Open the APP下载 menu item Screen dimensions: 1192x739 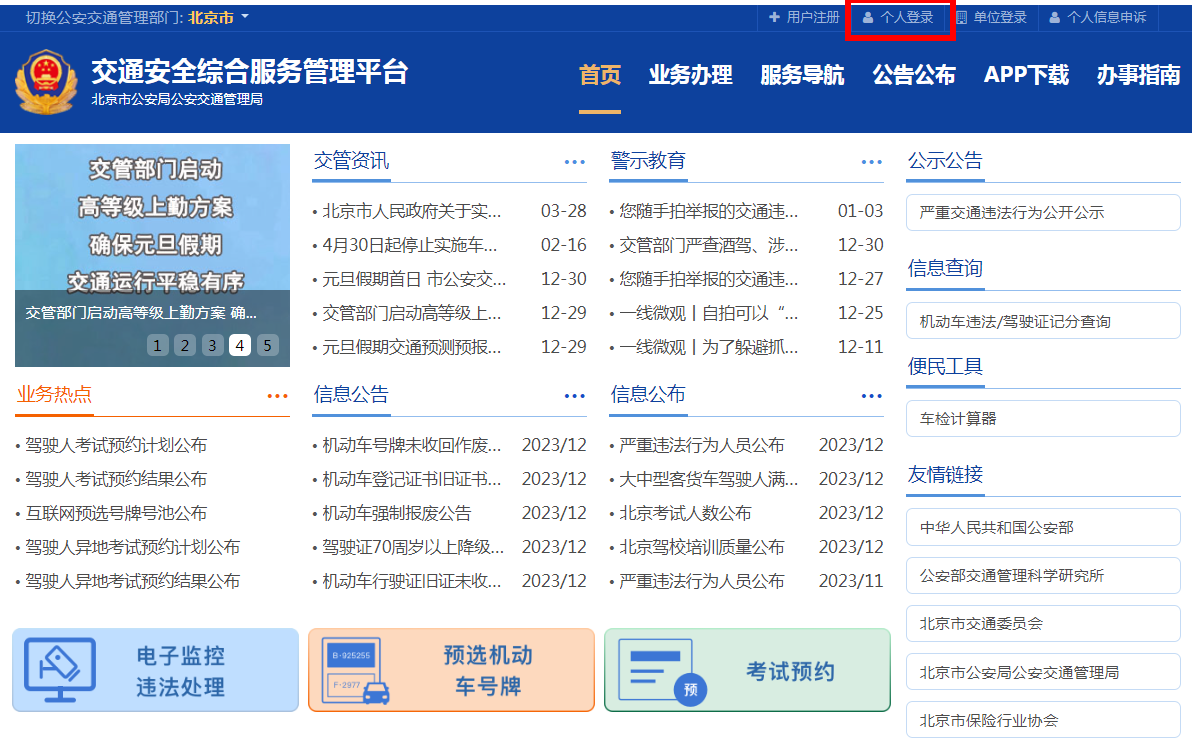1026,74
